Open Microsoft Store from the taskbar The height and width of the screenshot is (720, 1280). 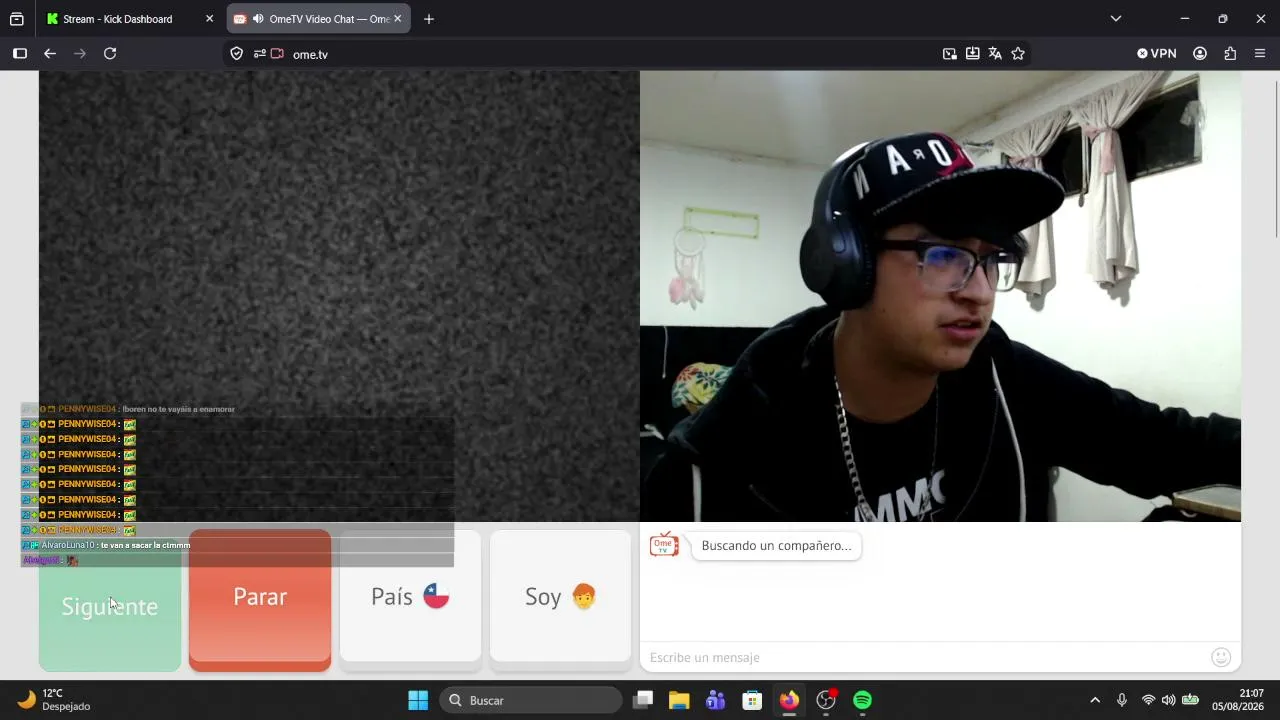(752, 700)
